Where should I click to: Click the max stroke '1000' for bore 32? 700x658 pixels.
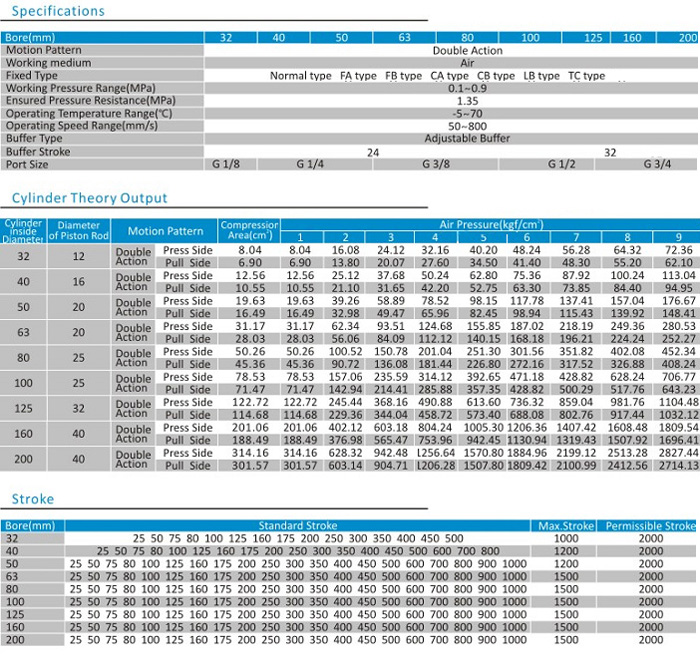566,538
